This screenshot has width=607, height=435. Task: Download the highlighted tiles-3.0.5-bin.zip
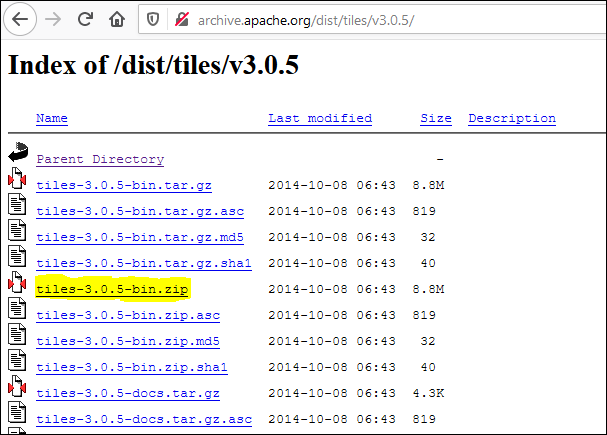point(112,289)
